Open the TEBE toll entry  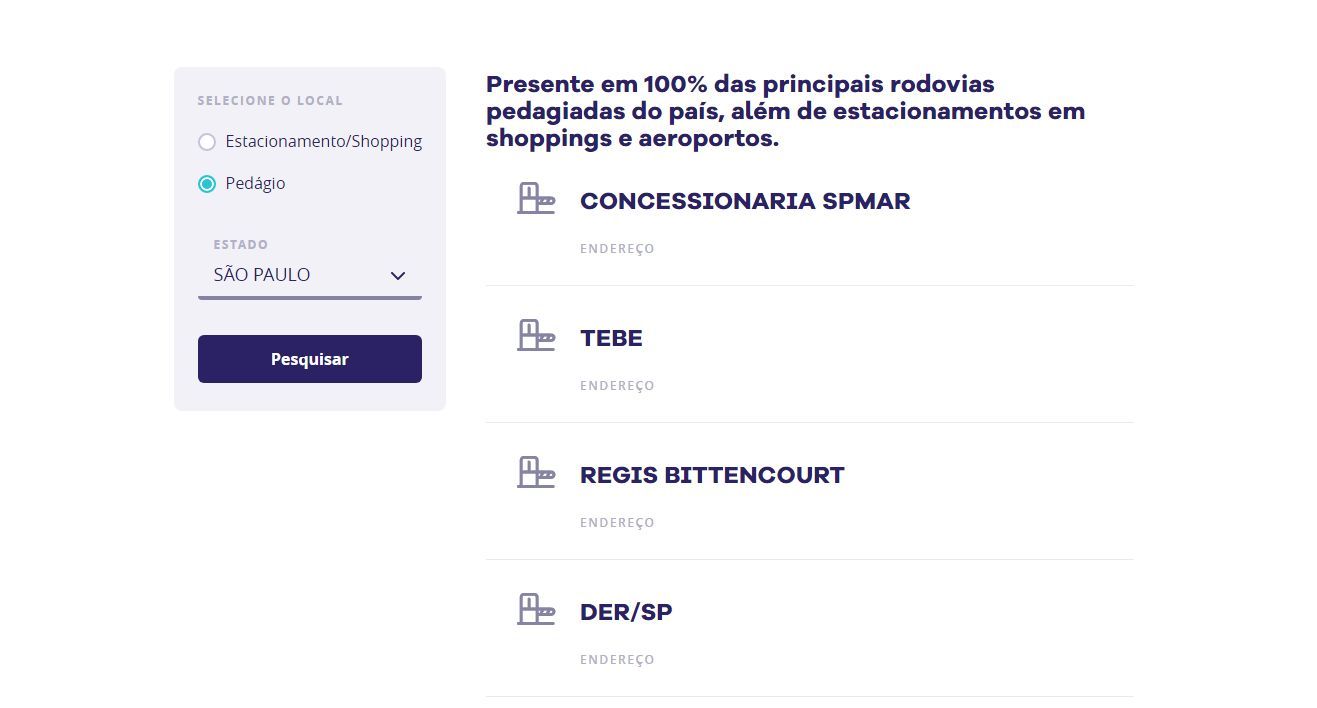(611, 338)
